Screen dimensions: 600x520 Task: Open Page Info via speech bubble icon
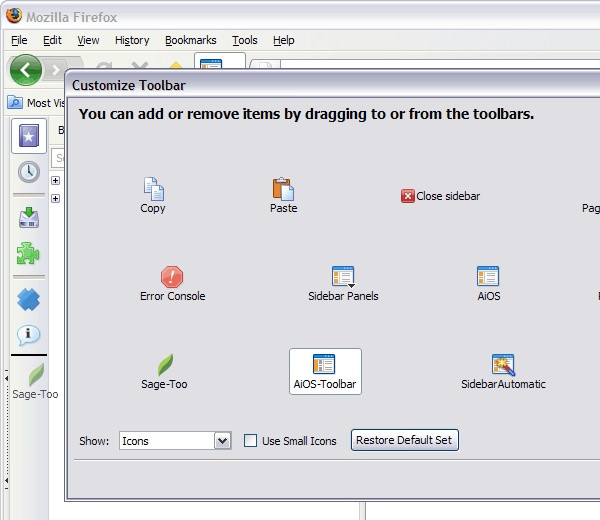pyautogui.click(x=28, y=335)
